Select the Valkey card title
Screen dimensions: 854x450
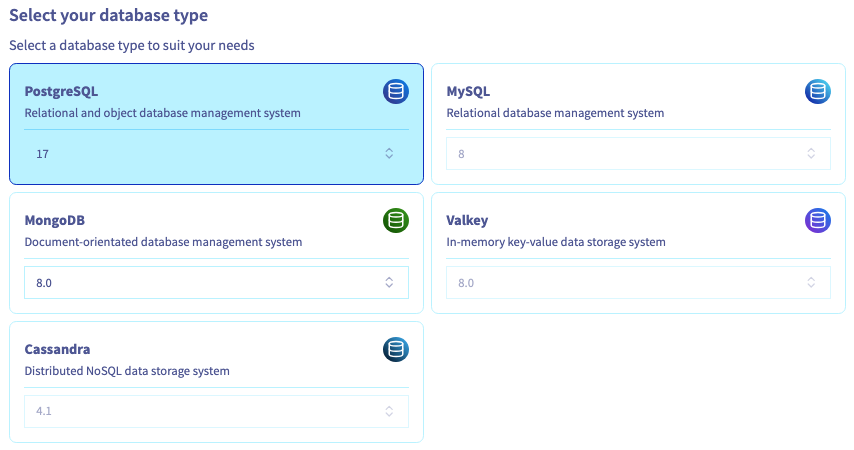(x=467, y=221)
